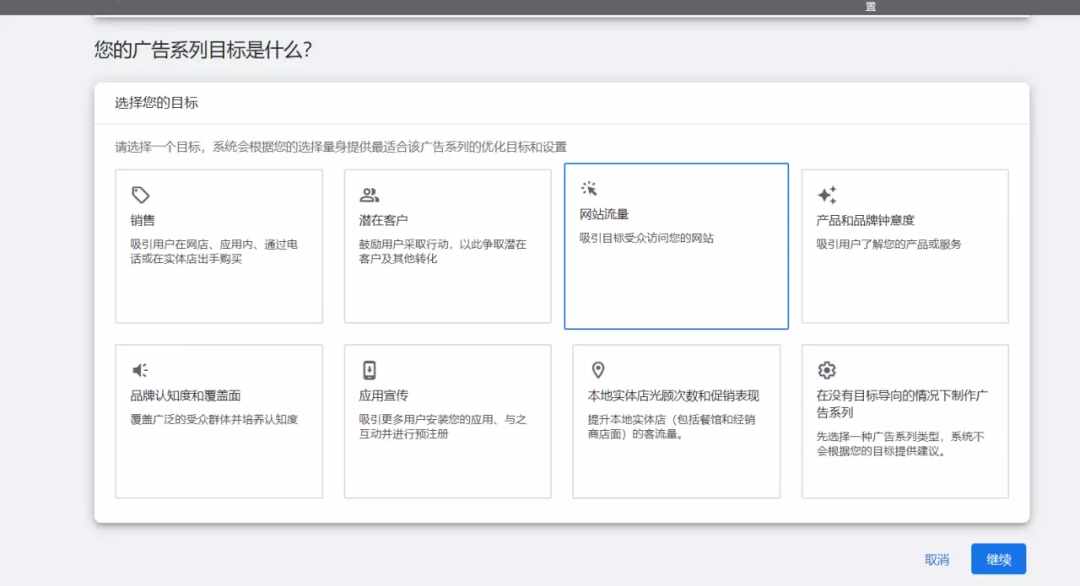Click the location pin icon for 本地实体店

click(x=598, y=371)
